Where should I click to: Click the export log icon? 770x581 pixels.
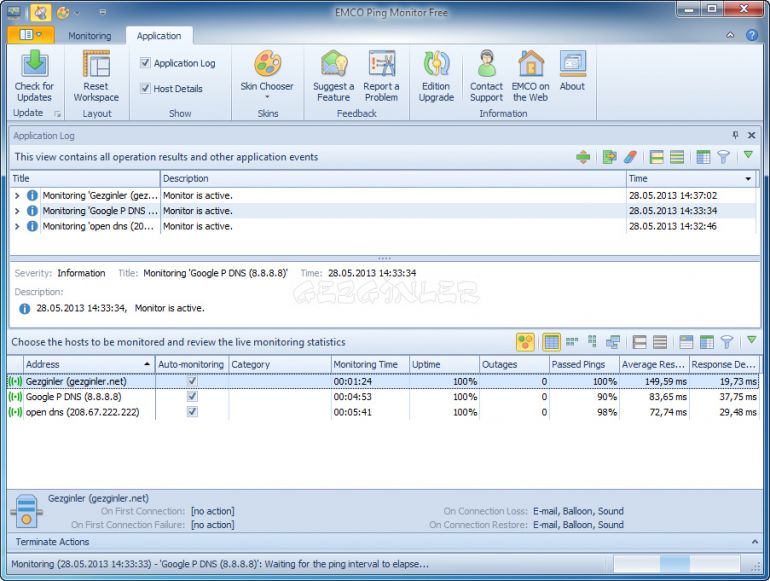pos(609,157)
